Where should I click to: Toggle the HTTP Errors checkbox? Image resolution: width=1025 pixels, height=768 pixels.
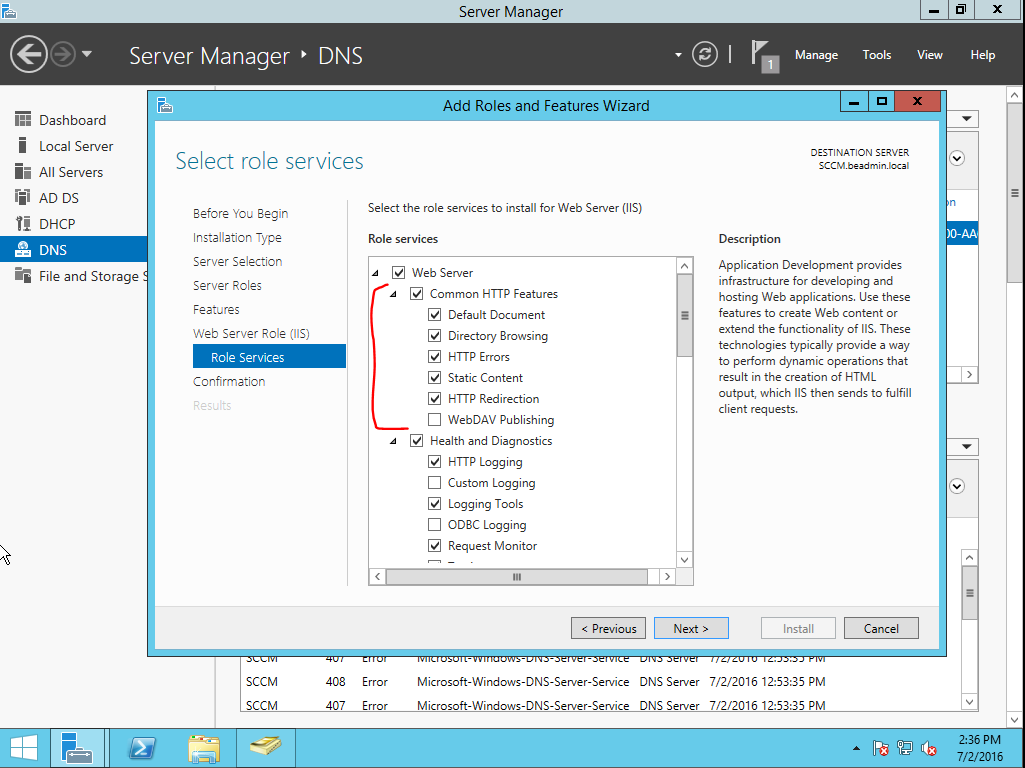[x=434, y=356]
